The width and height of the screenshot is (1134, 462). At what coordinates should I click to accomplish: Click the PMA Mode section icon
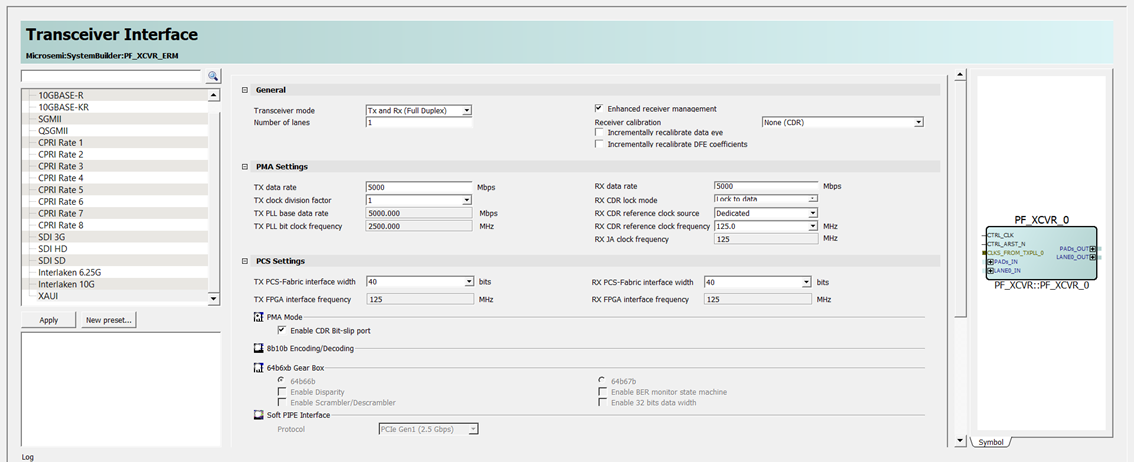click(x=259, y=317)
